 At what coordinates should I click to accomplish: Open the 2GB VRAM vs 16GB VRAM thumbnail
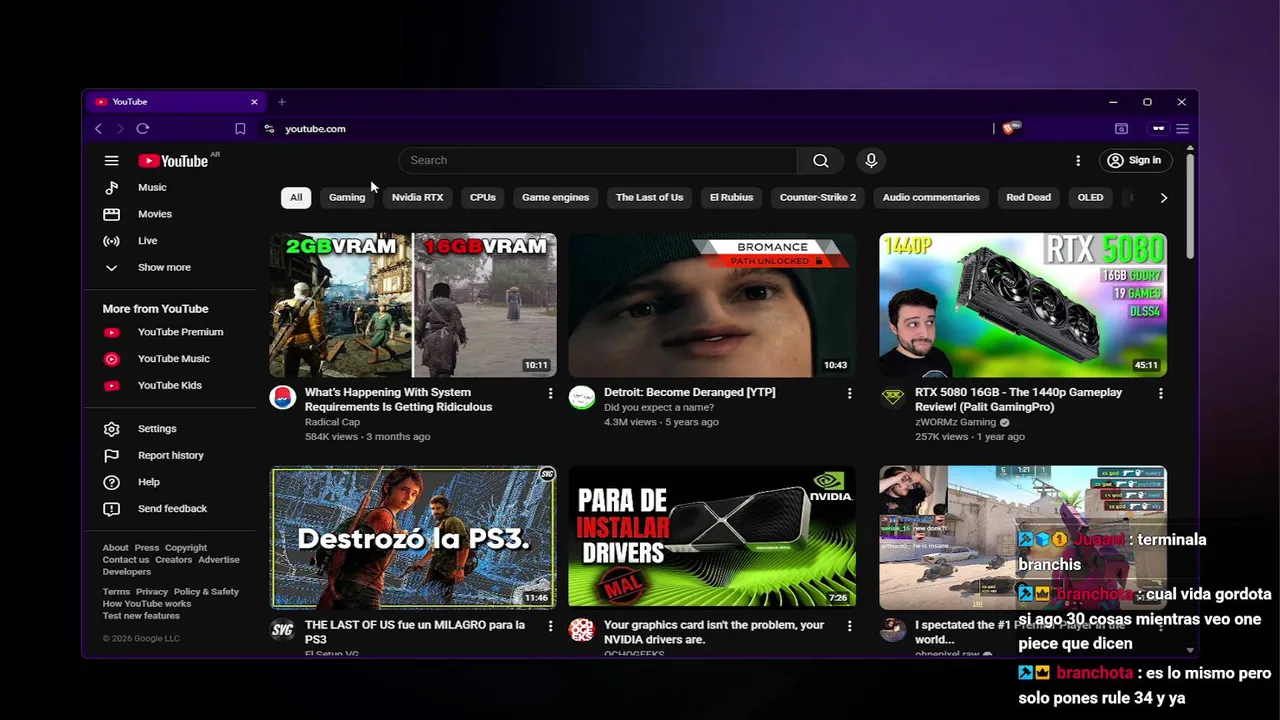tap(413, 305)
